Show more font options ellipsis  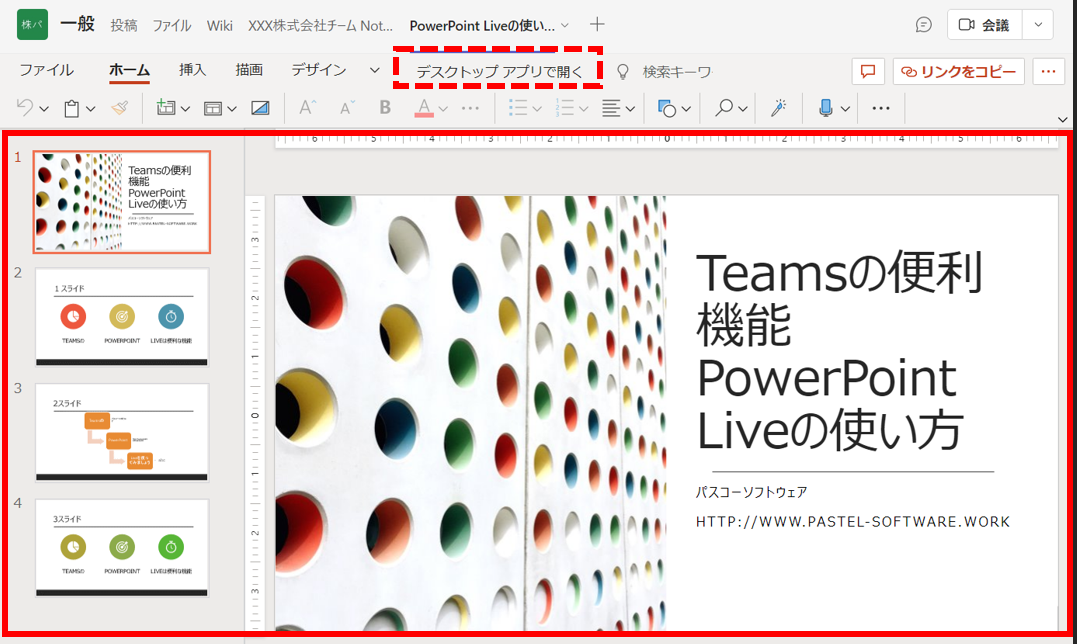click(x=471, y=108)
